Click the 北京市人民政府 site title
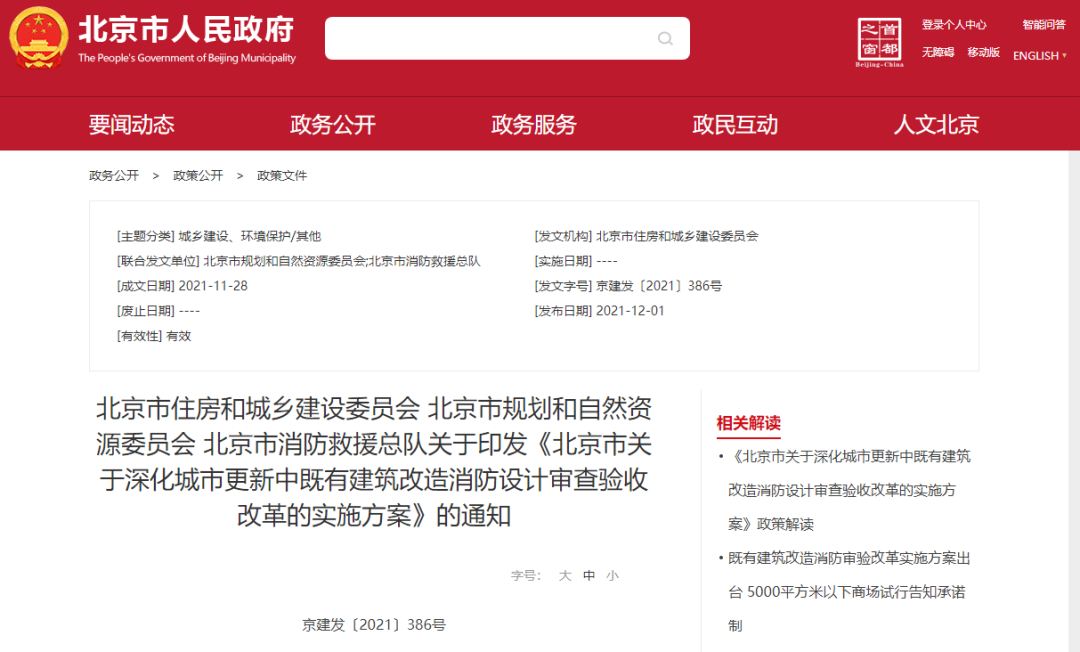 tap(186, 30)
